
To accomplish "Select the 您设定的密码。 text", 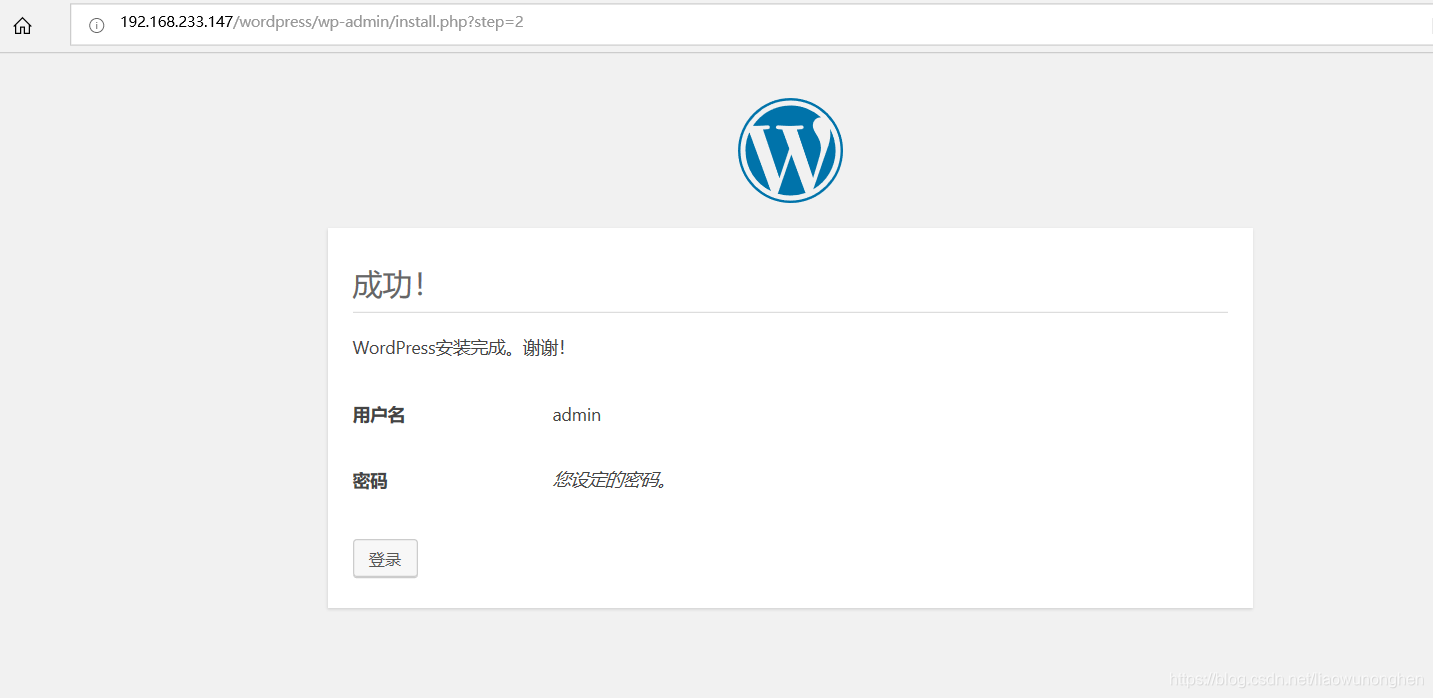I will [610, 480].
